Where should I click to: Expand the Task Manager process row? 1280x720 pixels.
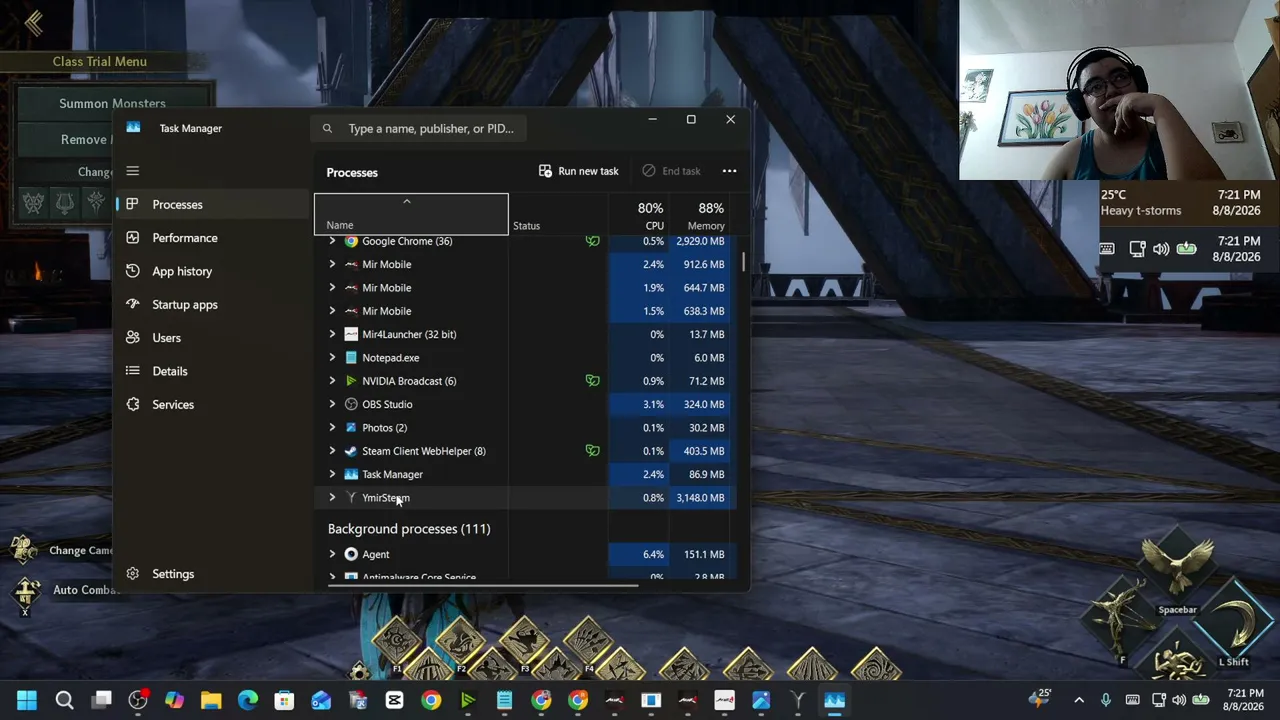(x=332, y=474)
